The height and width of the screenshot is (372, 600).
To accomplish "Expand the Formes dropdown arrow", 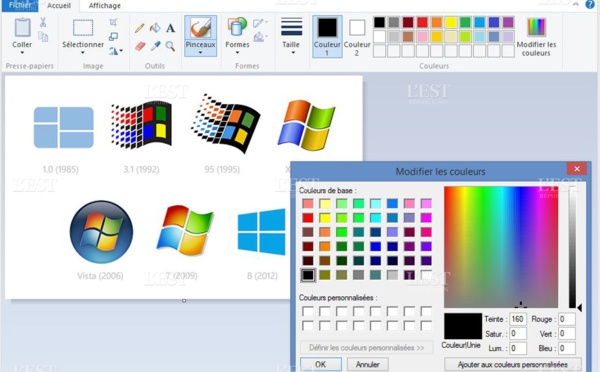I will [237, 53].
